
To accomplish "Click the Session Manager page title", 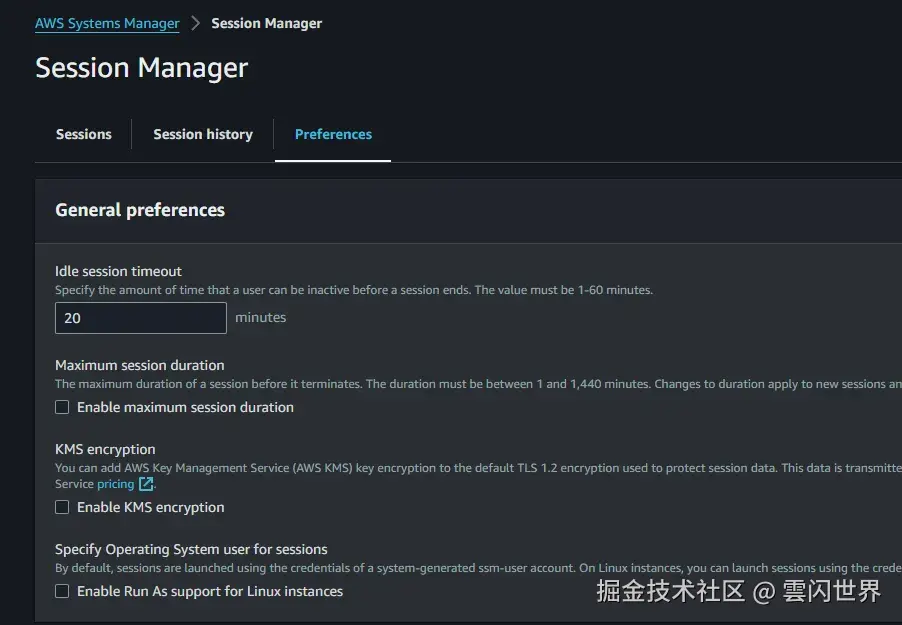I will coord(142,68).
